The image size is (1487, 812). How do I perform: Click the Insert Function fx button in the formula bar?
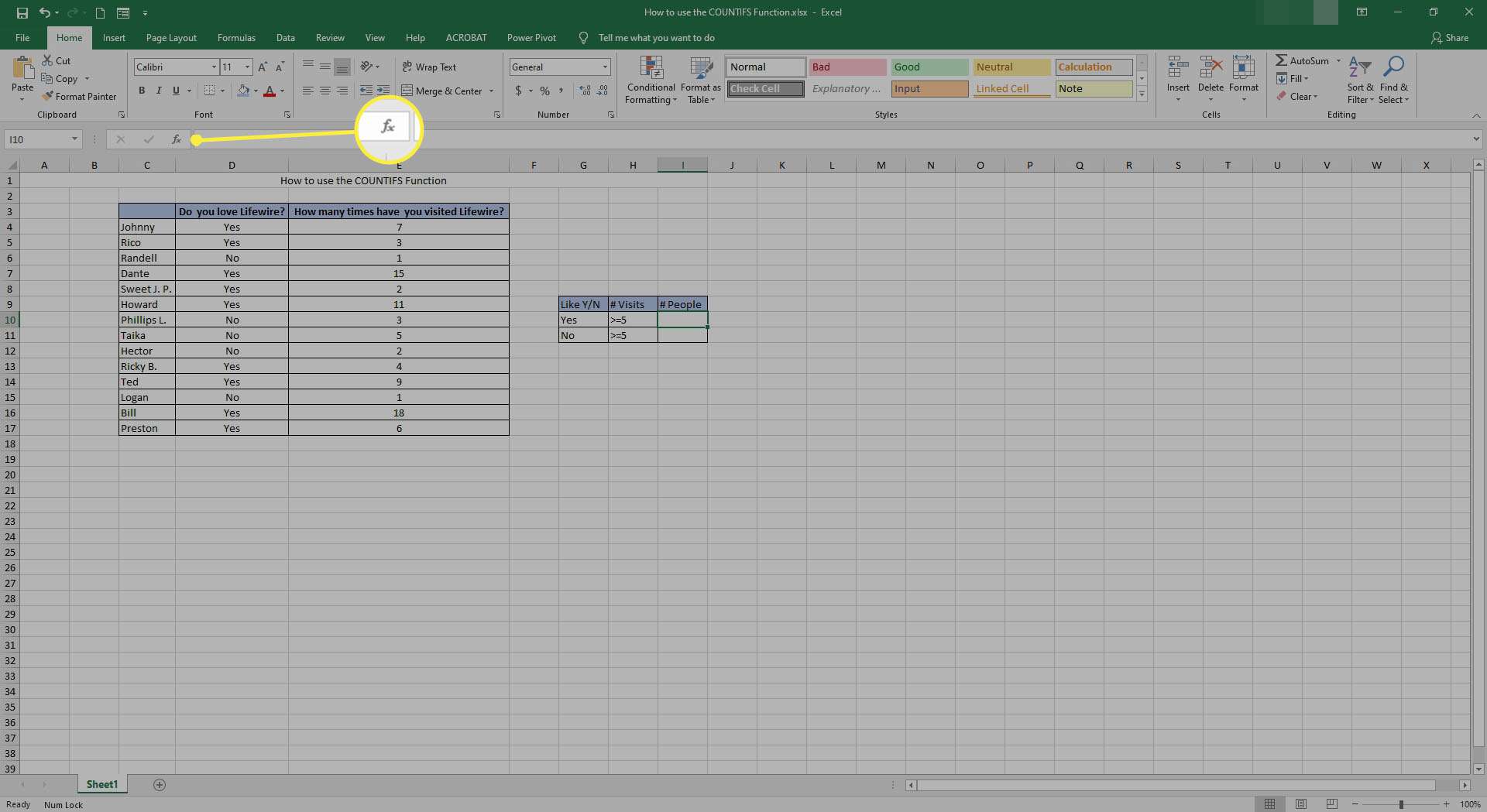177,139
